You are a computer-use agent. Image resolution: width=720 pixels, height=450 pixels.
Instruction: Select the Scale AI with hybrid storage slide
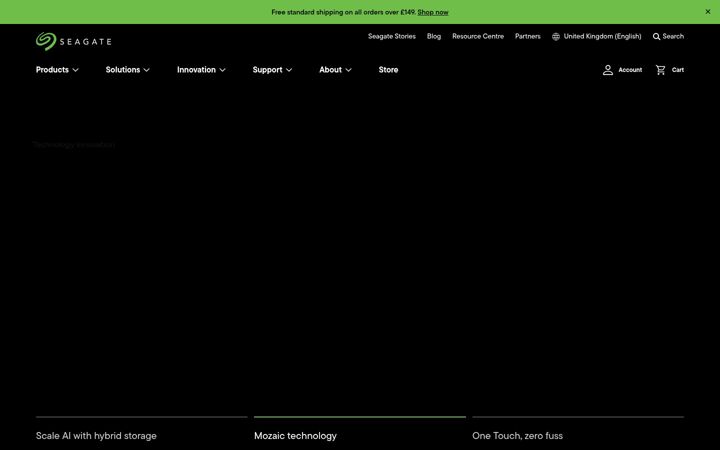click(x=96, y=436)
